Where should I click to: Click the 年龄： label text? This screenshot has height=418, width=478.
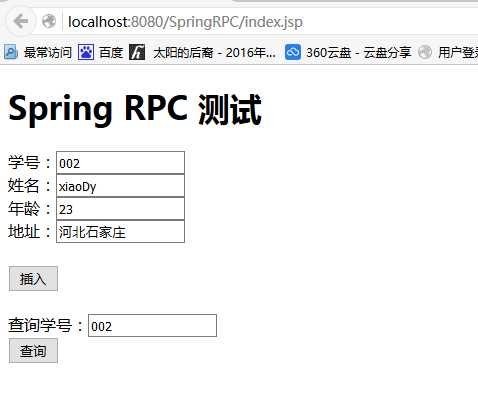30,209
